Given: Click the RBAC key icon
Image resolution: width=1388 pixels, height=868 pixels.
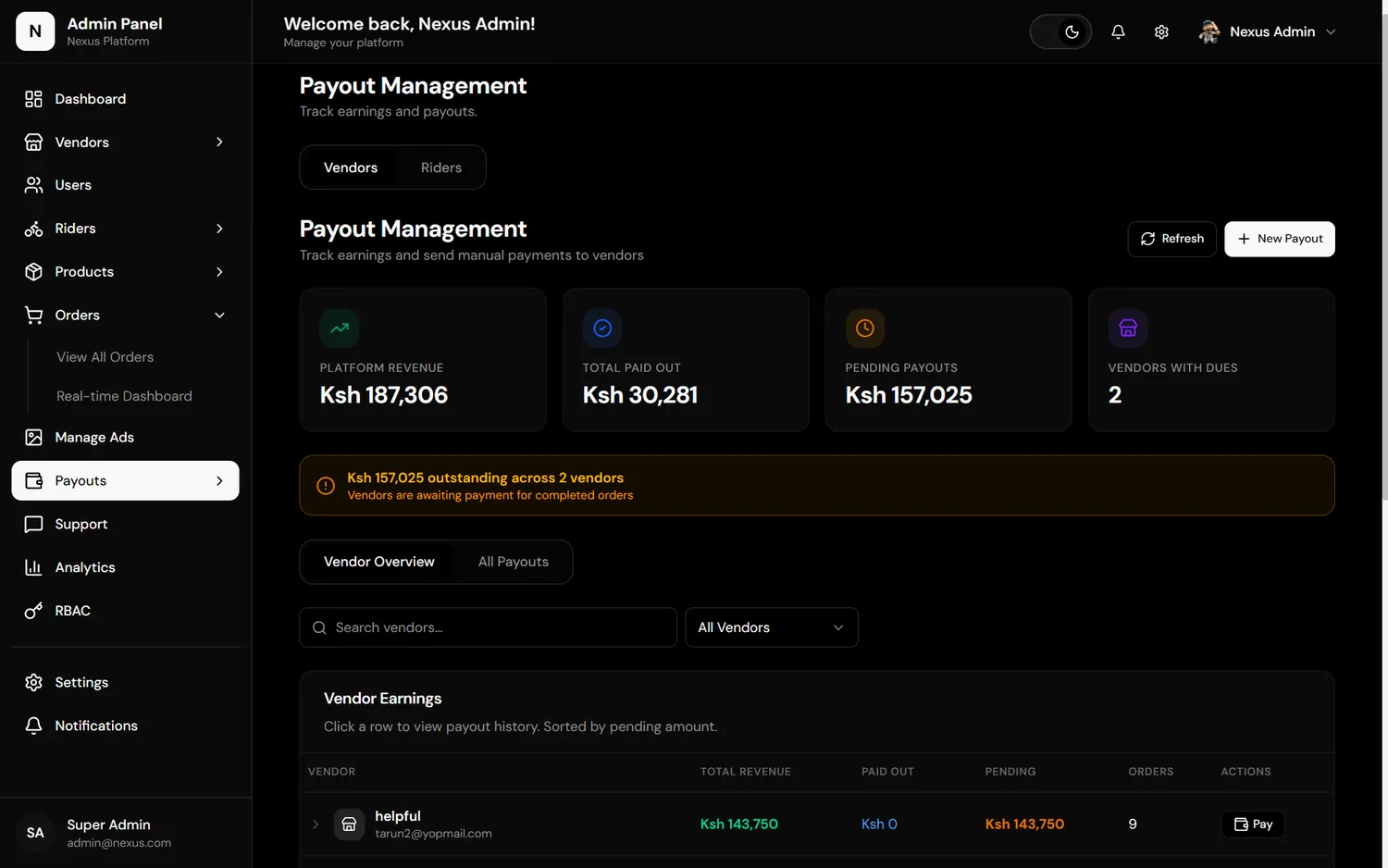Looking at the screenshot, I should tap(33, 611).
